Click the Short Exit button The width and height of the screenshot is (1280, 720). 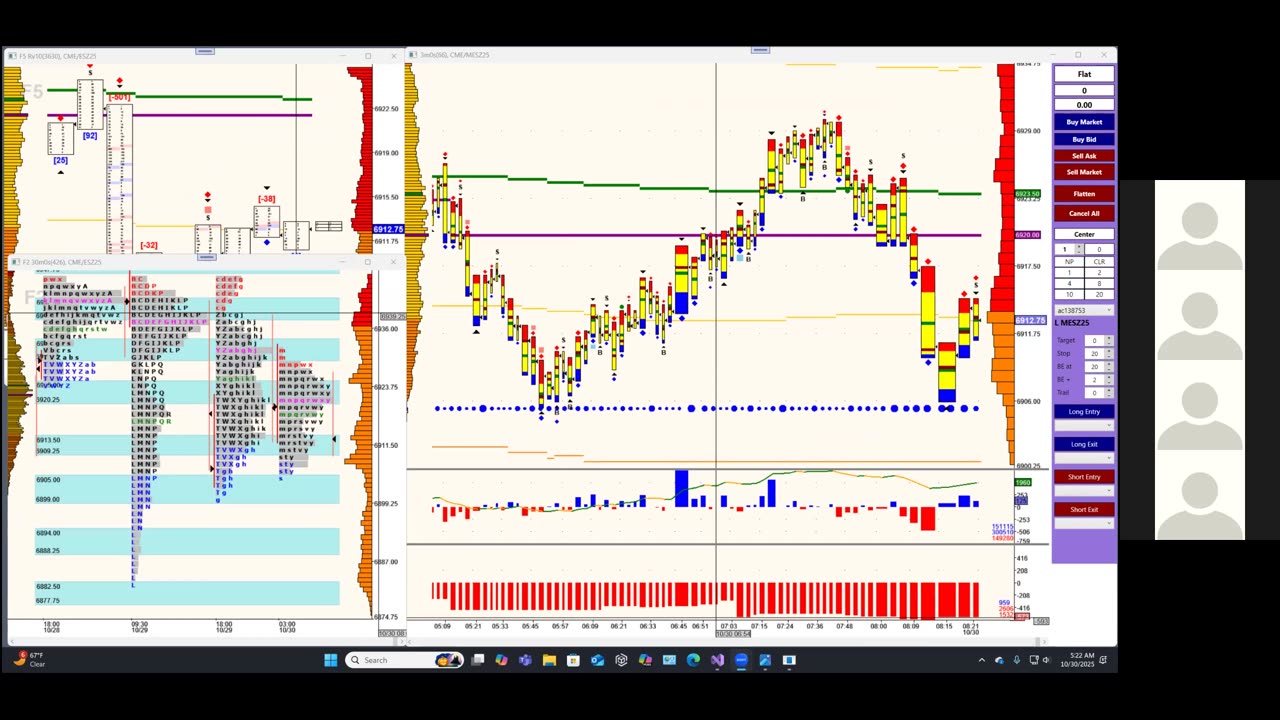1084,509
